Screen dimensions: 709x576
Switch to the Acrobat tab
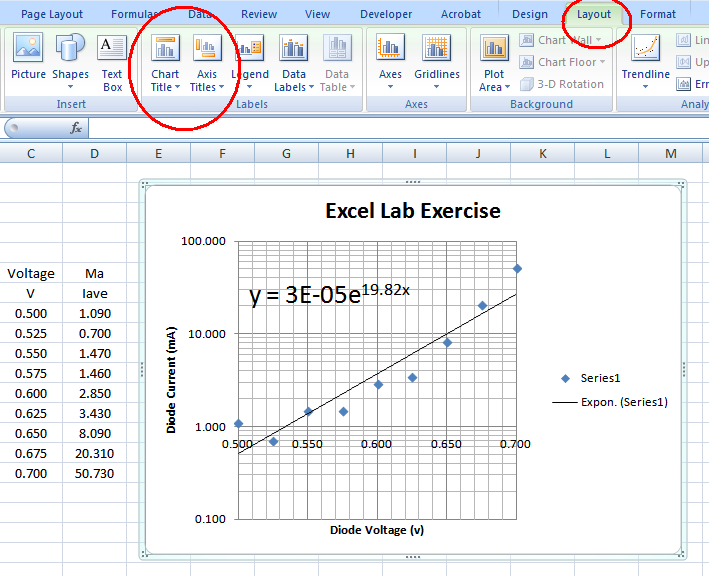tap(461, 14)
